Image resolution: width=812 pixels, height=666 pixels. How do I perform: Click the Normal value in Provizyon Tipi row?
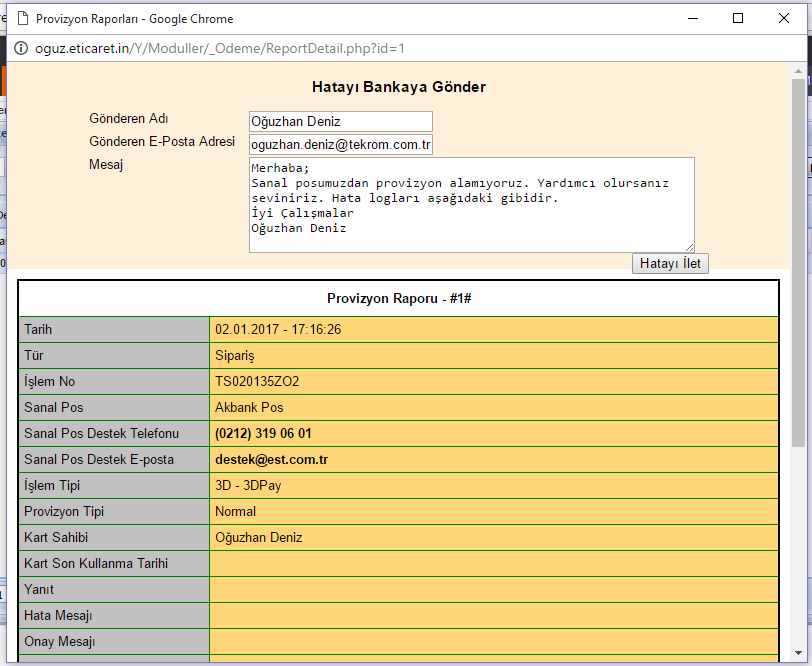click(x=236, y=512)
